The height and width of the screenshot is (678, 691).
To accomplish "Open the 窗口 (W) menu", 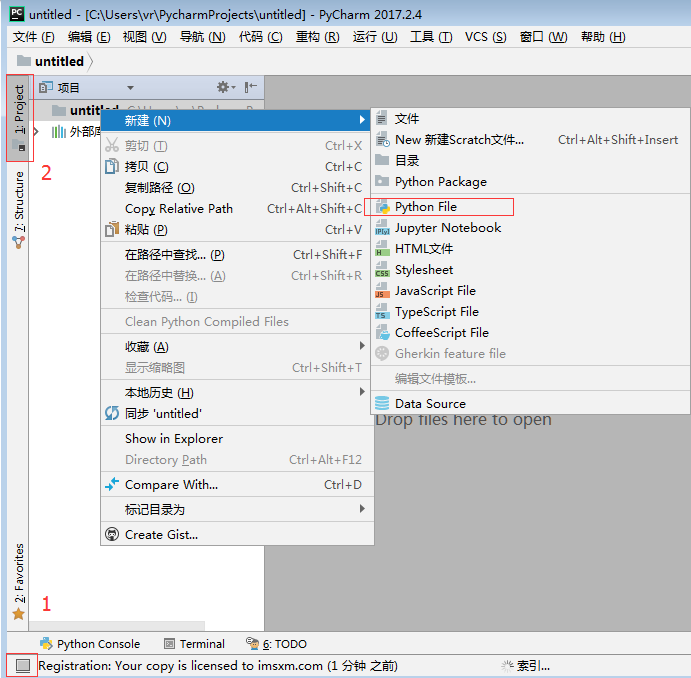I will point(543,37).
